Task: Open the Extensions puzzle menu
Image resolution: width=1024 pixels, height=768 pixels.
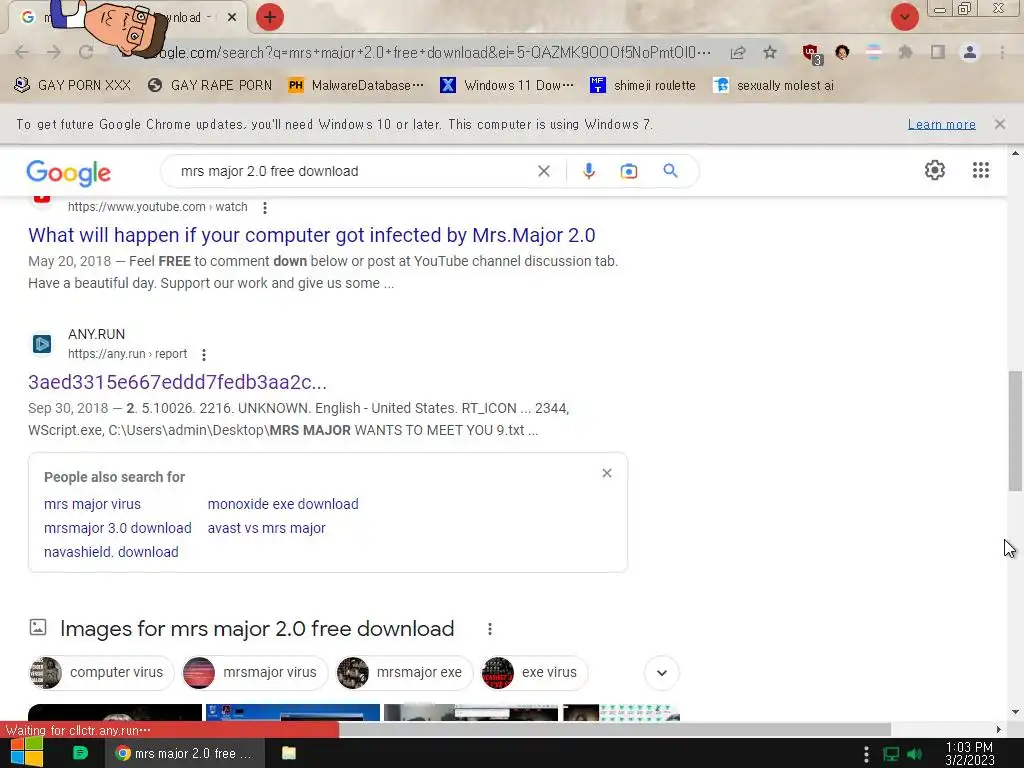Action: point(906,52)
